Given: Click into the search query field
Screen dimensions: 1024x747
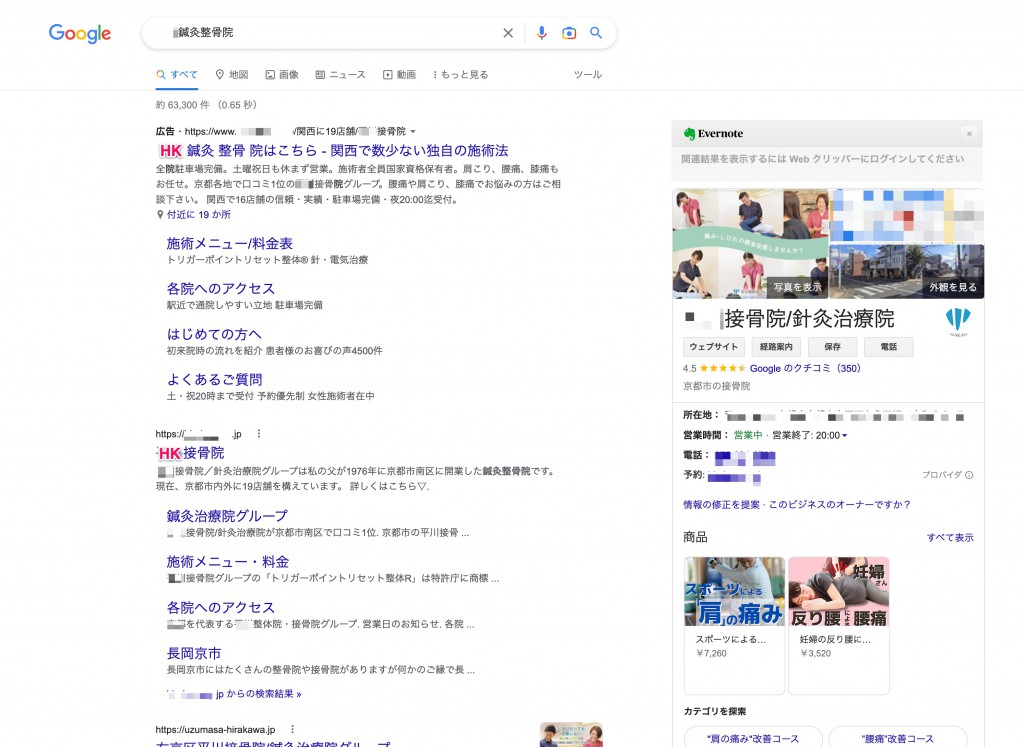Looking at the screenshot, I should click(333, 33).
